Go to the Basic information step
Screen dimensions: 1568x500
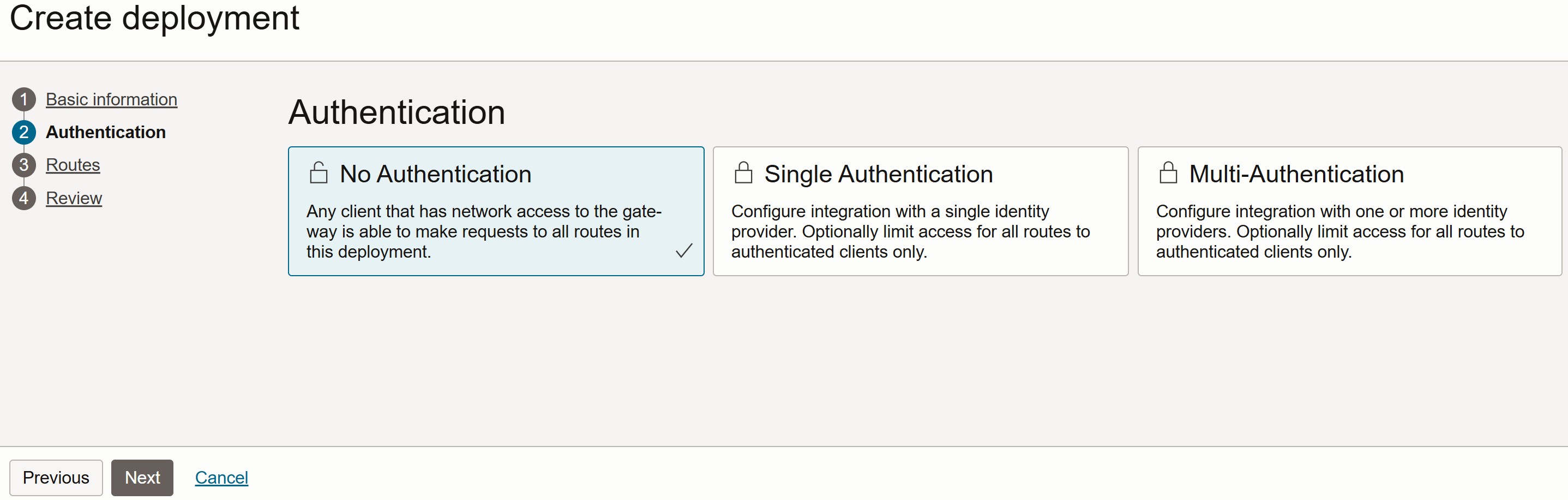[x=111, y=99]
